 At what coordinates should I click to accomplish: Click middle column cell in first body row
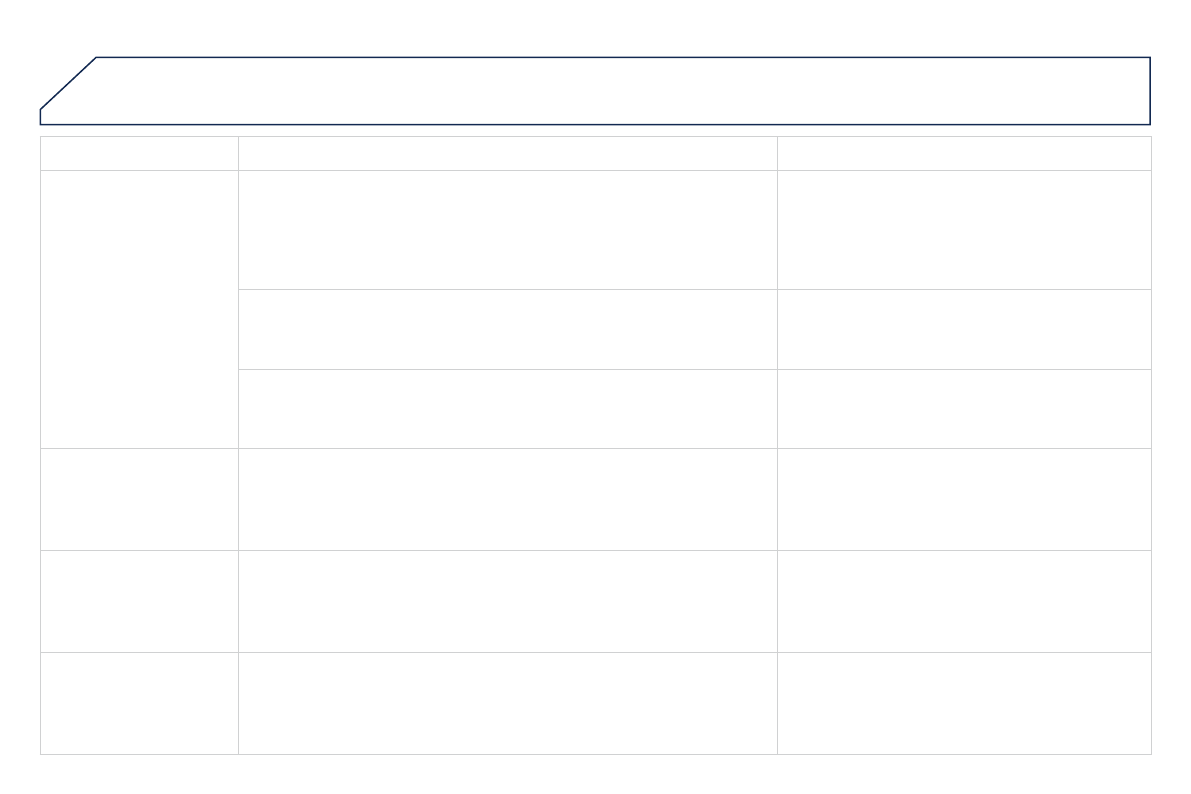point(507,230)
